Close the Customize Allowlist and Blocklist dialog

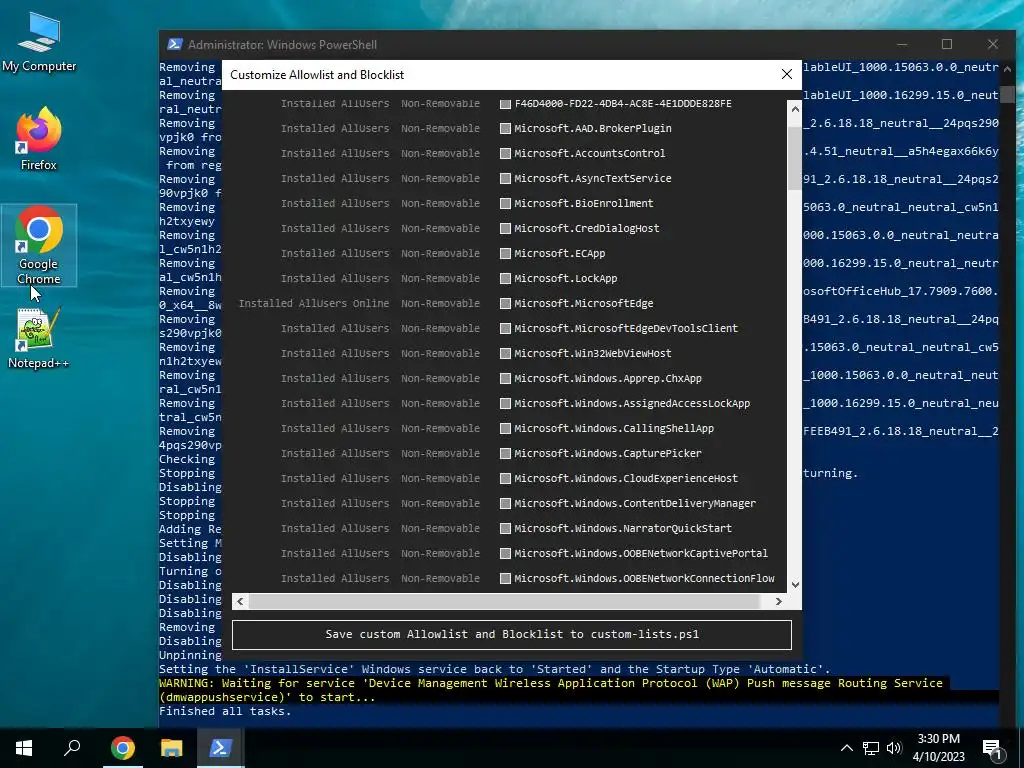[787, 74]
